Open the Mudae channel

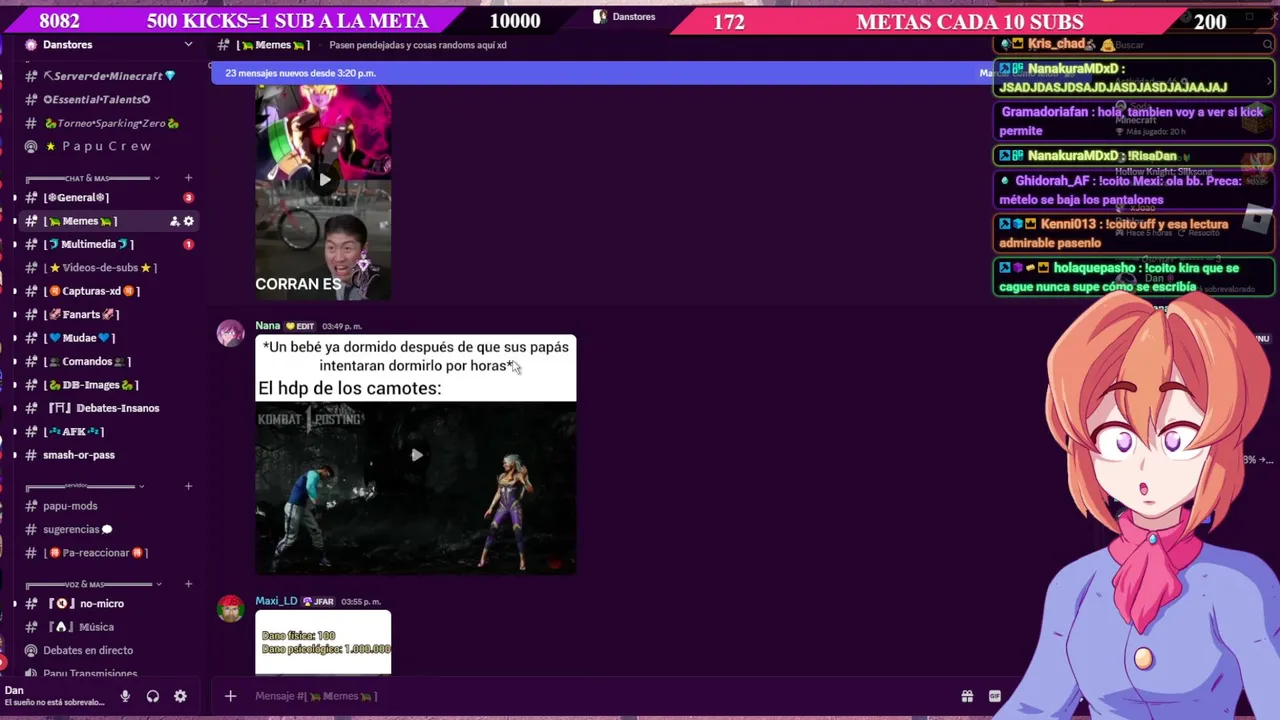(80, 338)
